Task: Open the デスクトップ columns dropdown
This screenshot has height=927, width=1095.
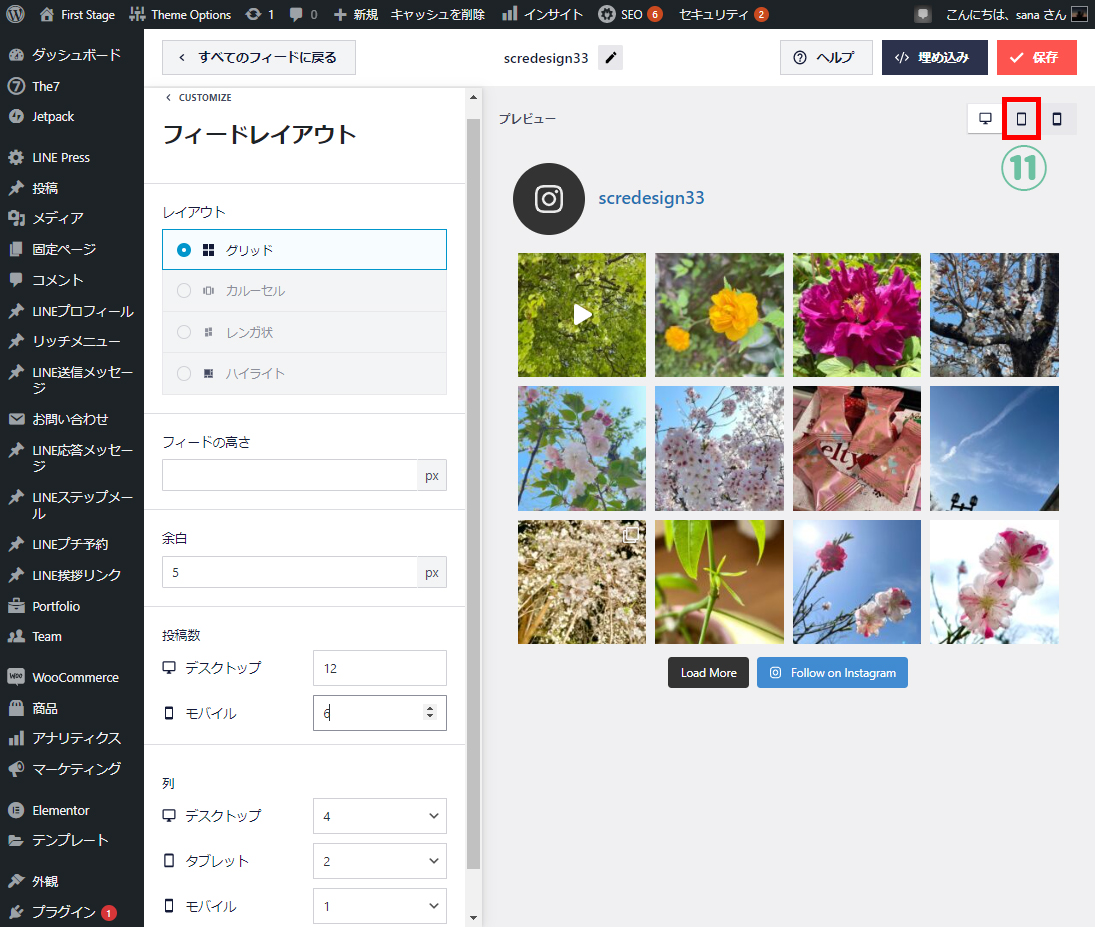Action: click(379, 816)
